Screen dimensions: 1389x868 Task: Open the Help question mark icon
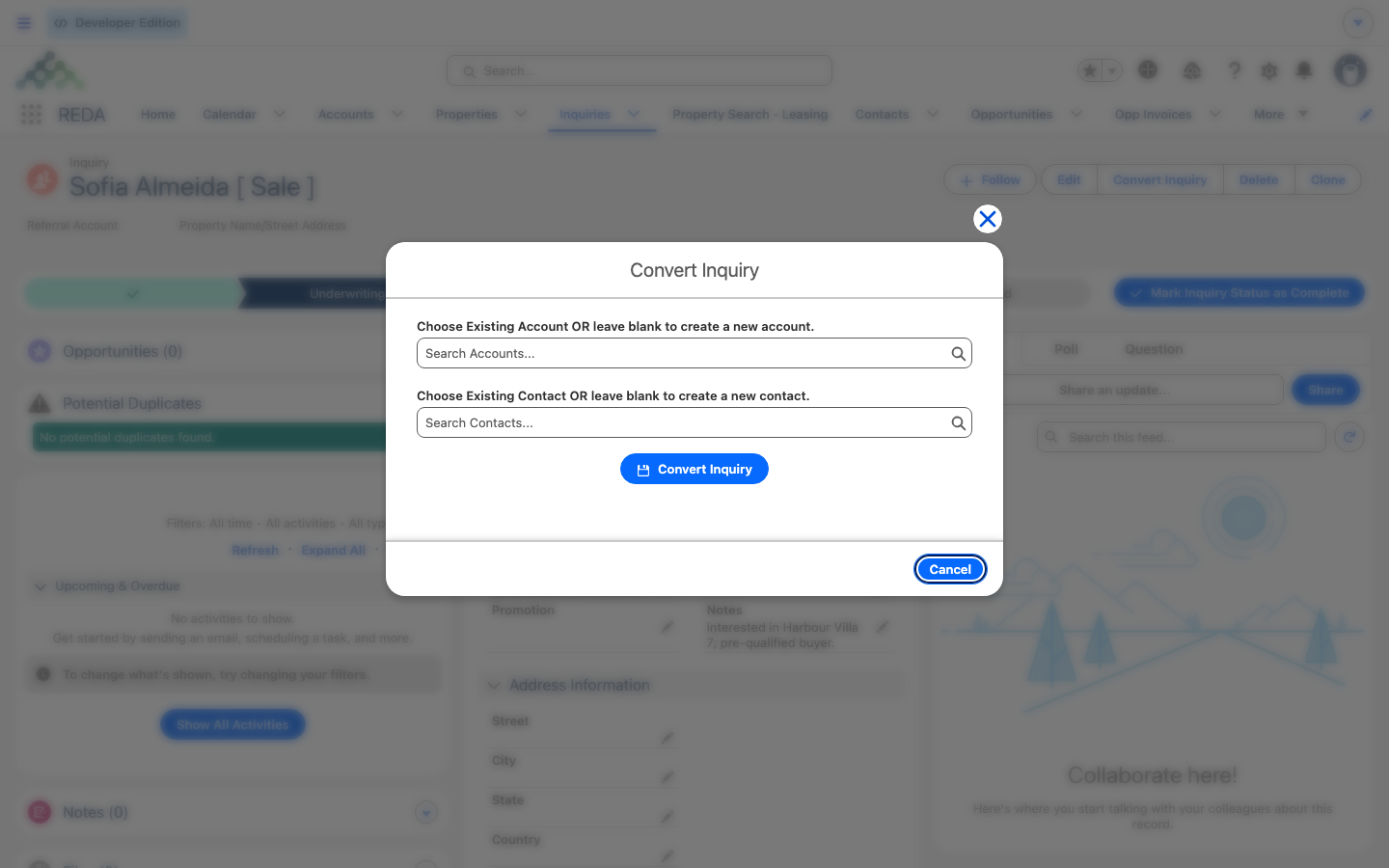coord(1234,70)
